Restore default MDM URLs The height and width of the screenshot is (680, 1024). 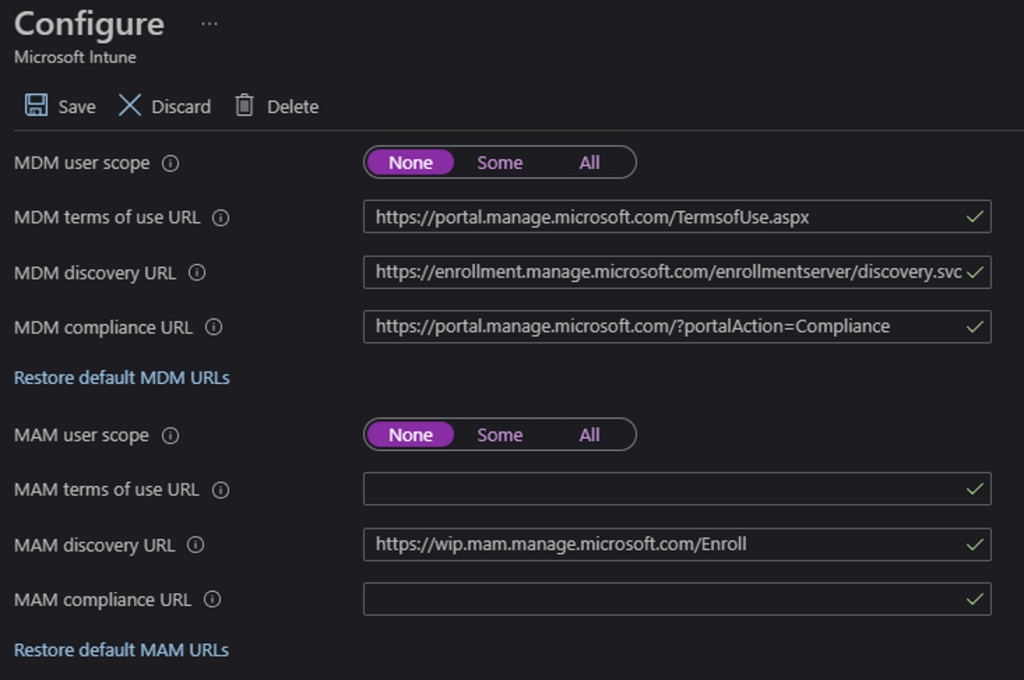coord(122,378)
